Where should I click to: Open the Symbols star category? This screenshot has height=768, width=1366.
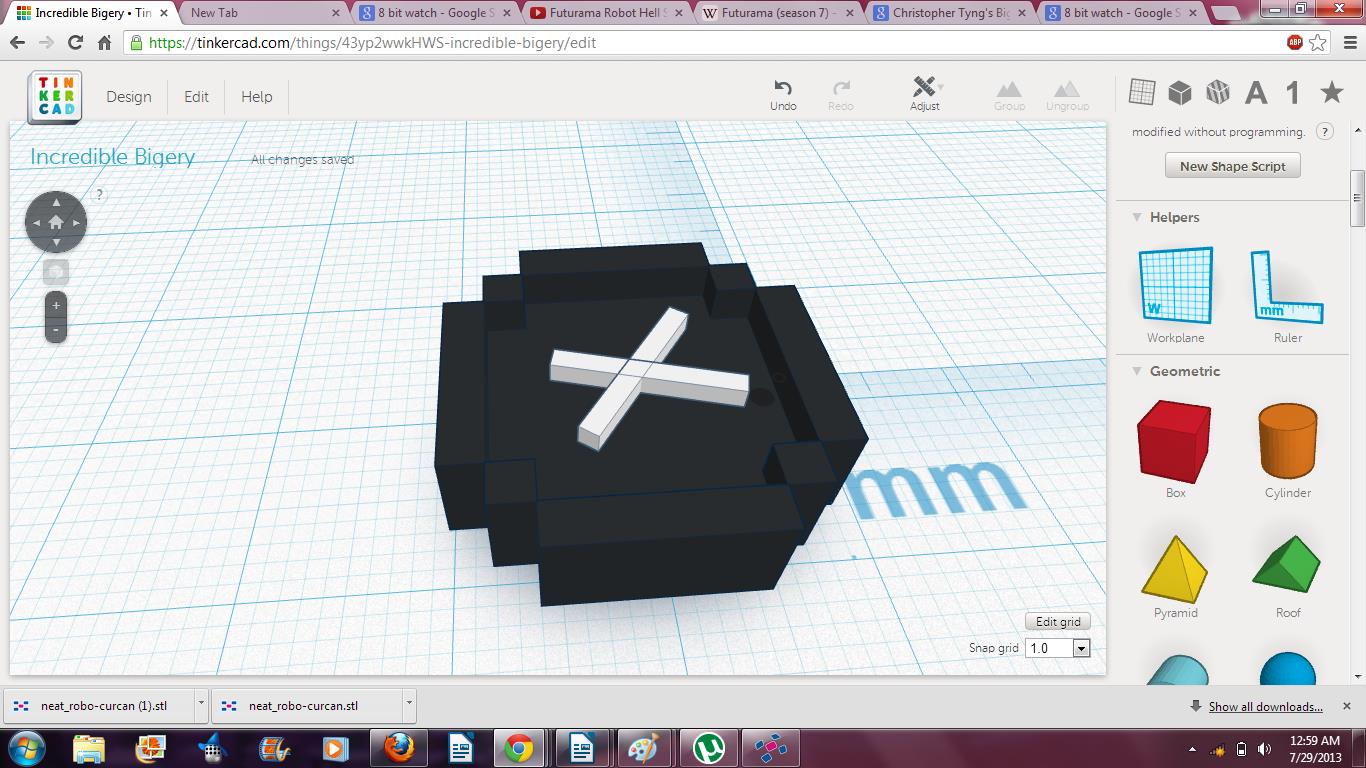pyautogui.click(x=1331, y=90)
